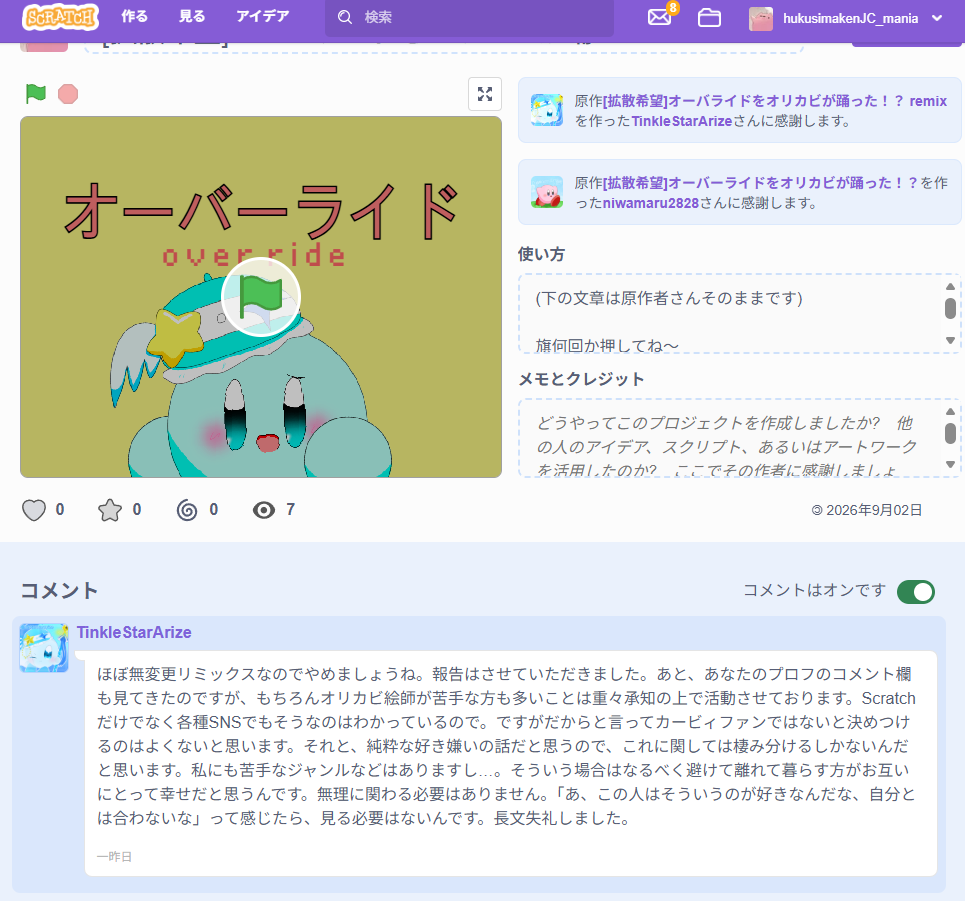Click the Scratch logo

60,17
